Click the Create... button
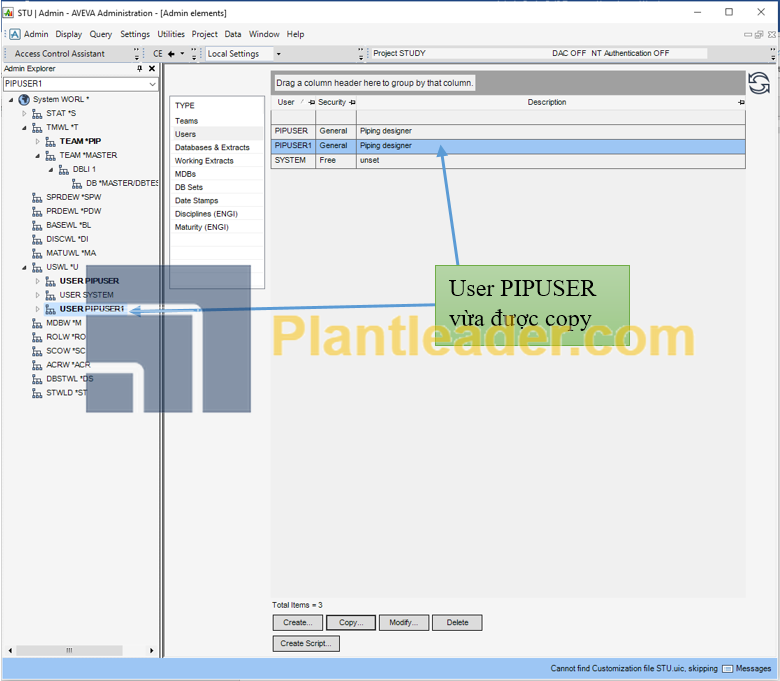This screenshot has width=780, height=681. (x=297, y=623)
